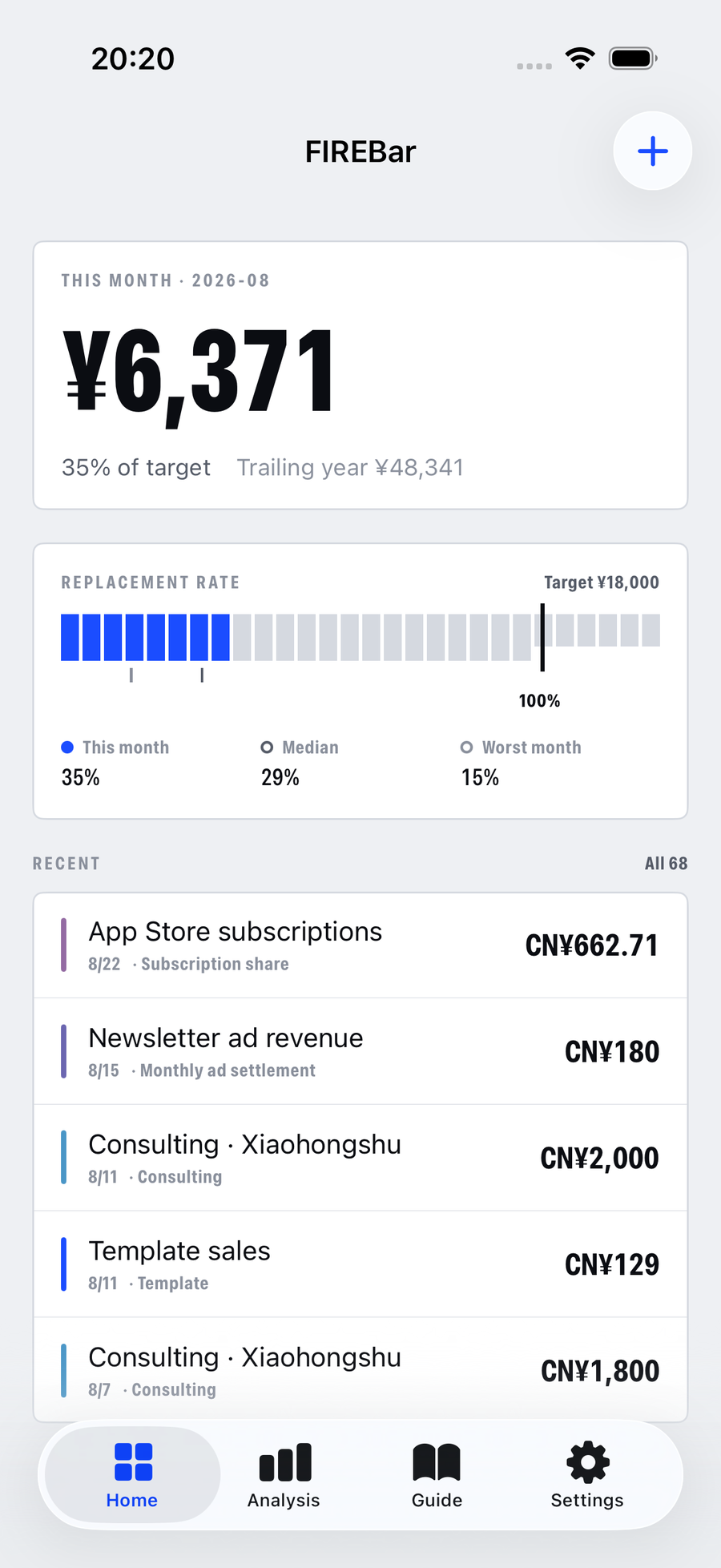Tap the battery status icon
This screenshot has height=1568, width=721.
(x=633, y=58)
